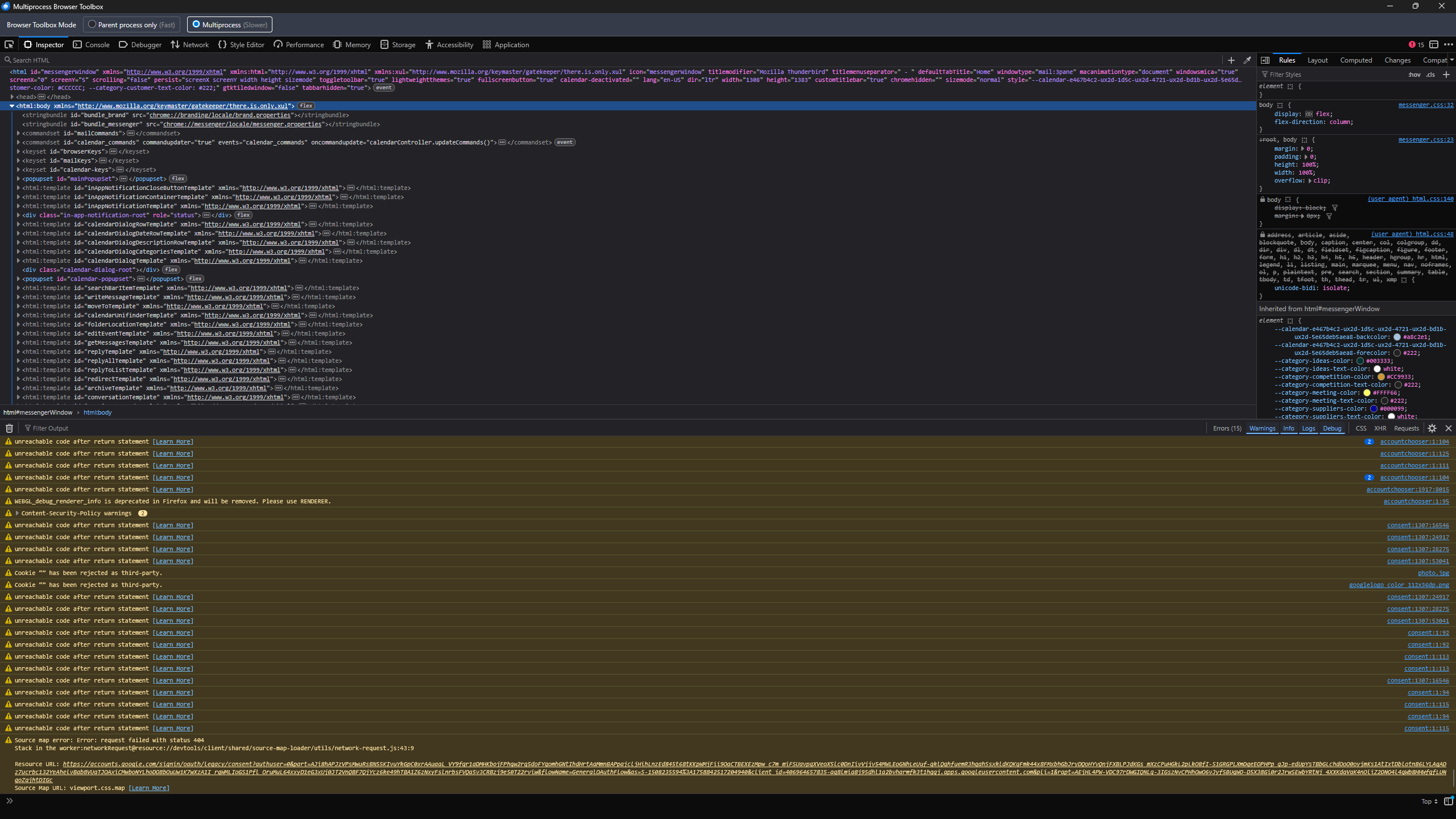Click the #CC9933 competition color swatch

[x=1380, y=377]
